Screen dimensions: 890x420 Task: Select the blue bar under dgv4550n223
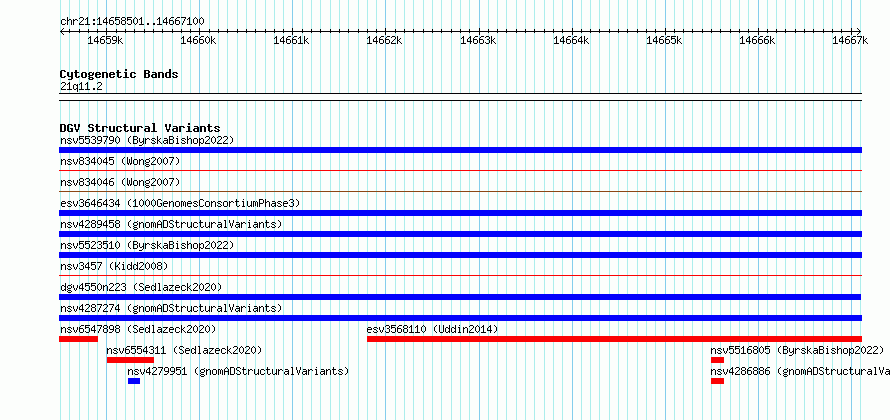coord(460,297)
